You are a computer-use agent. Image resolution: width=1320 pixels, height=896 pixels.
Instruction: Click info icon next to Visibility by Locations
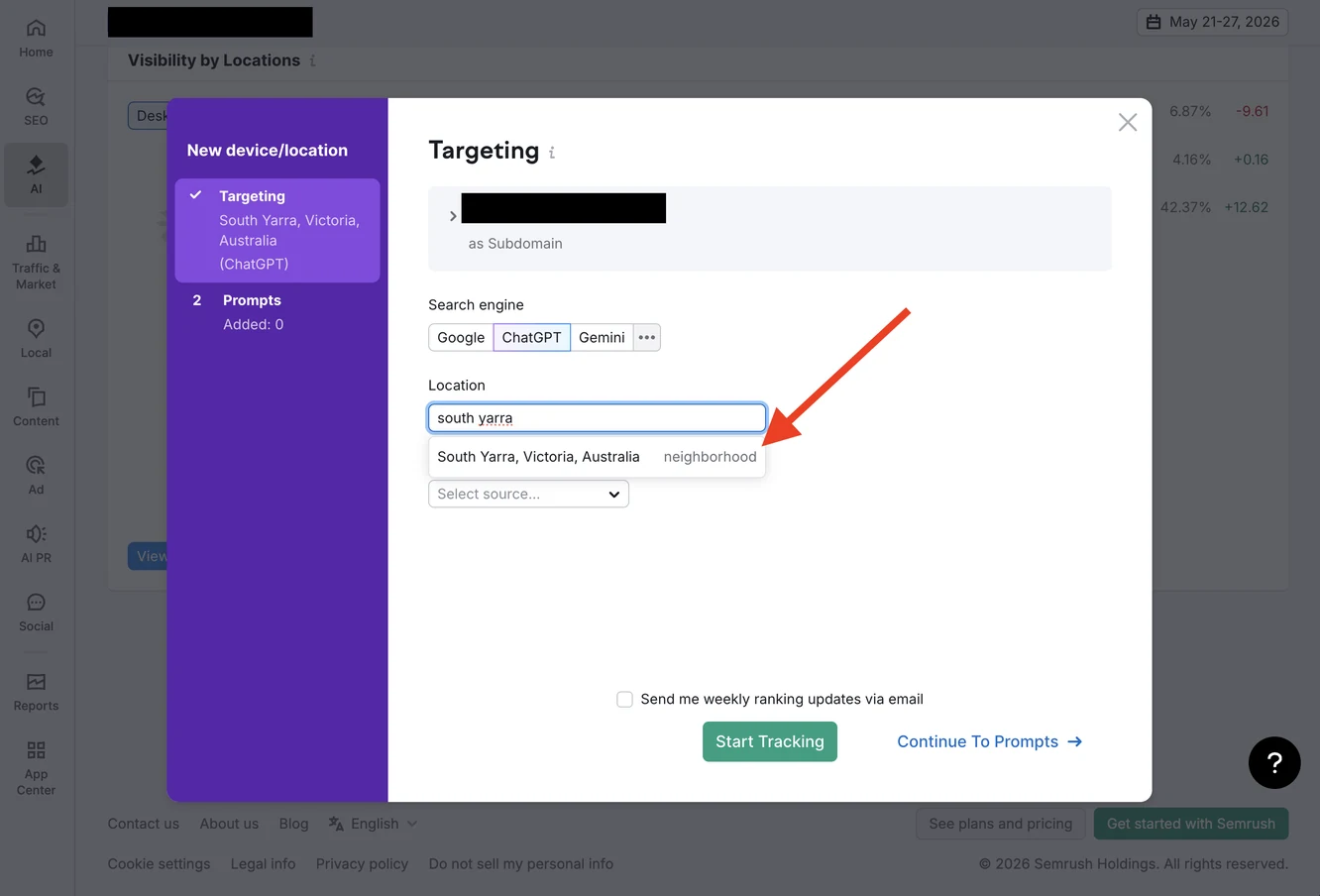tap(312, 60)
